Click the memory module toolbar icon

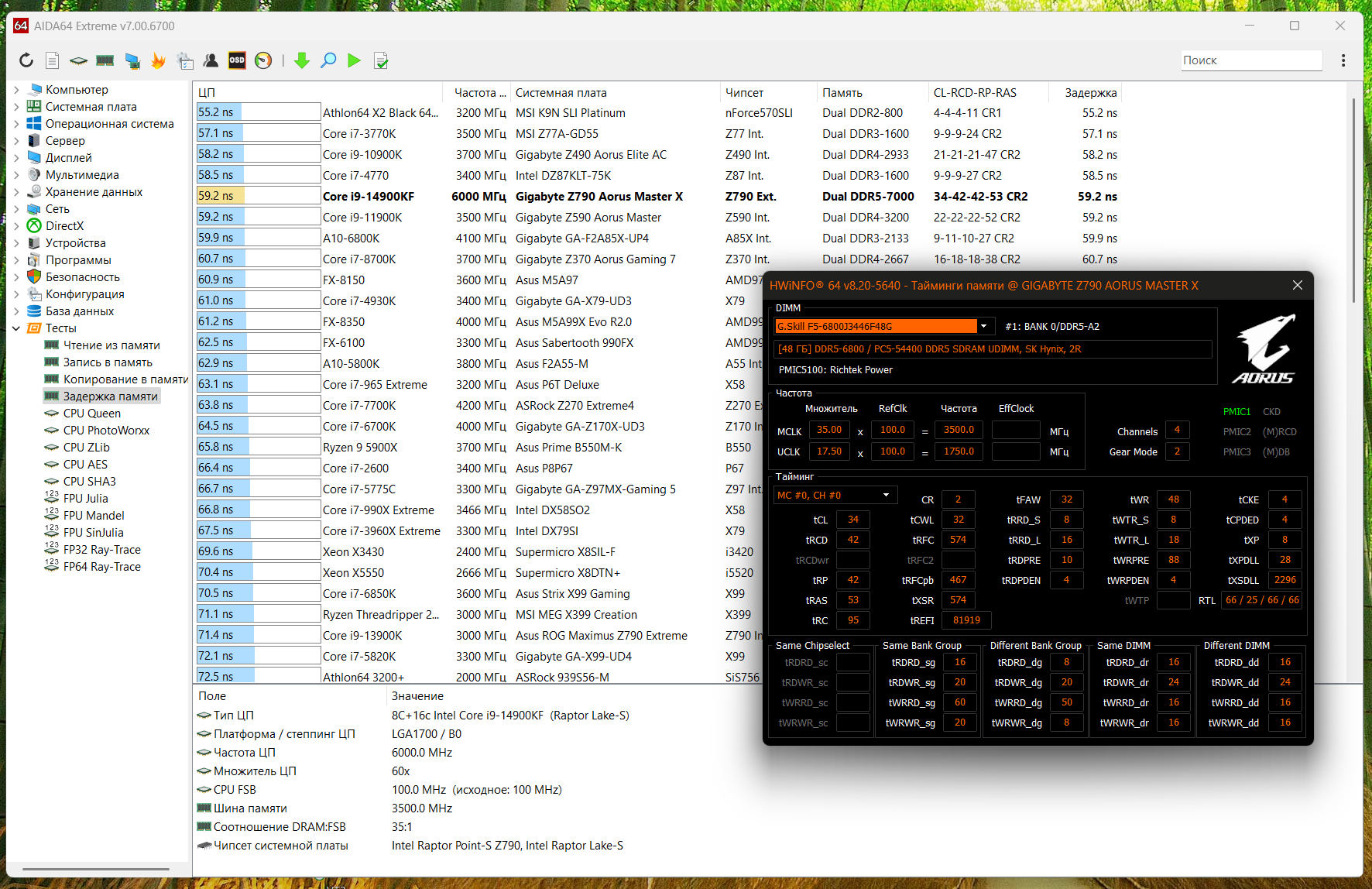105,60
